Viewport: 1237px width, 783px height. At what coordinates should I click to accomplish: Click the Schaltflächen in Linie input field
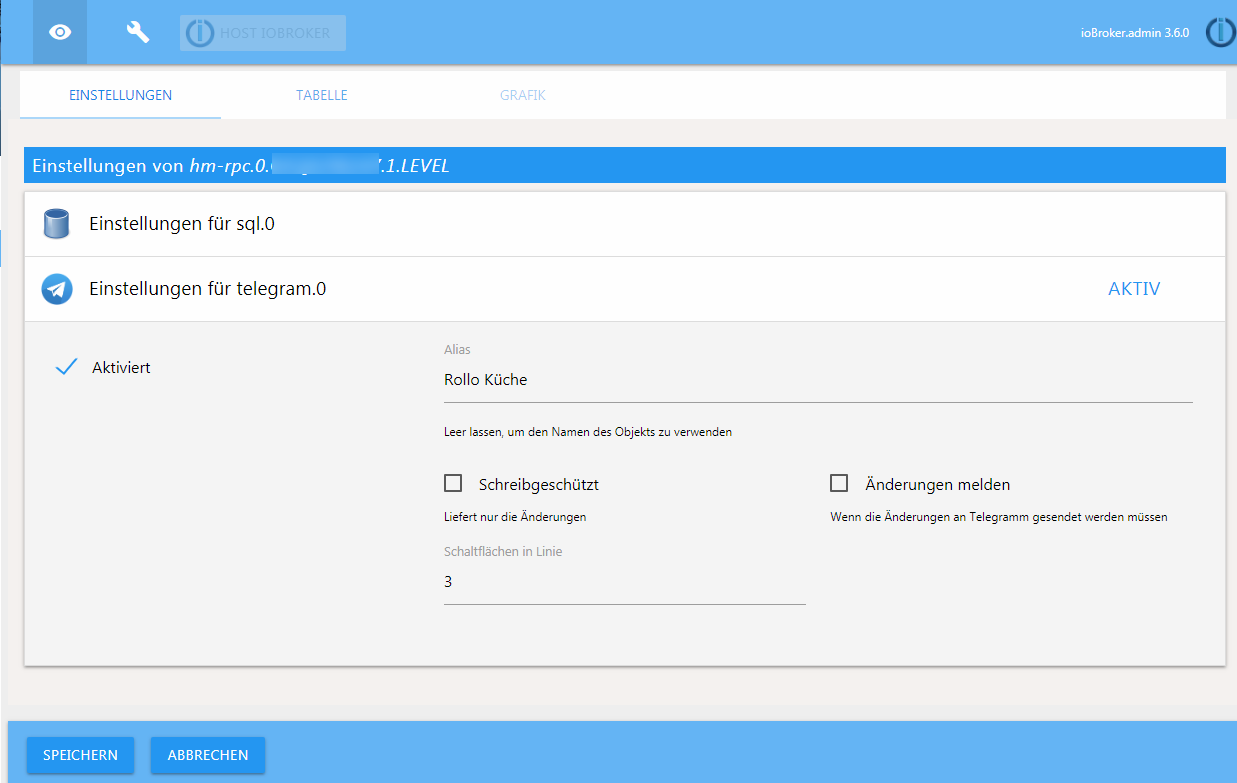point(625,582)
